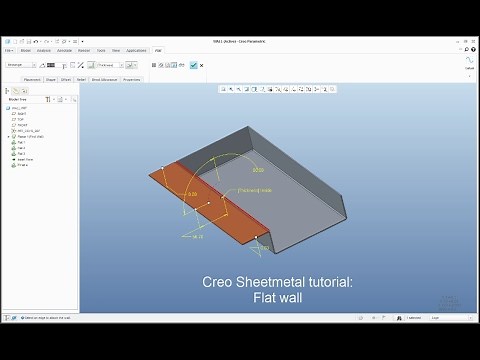Viewport: 480px width, 360px height.
Task: Toggle the highlighted attached preview icon
Action: 174,65
